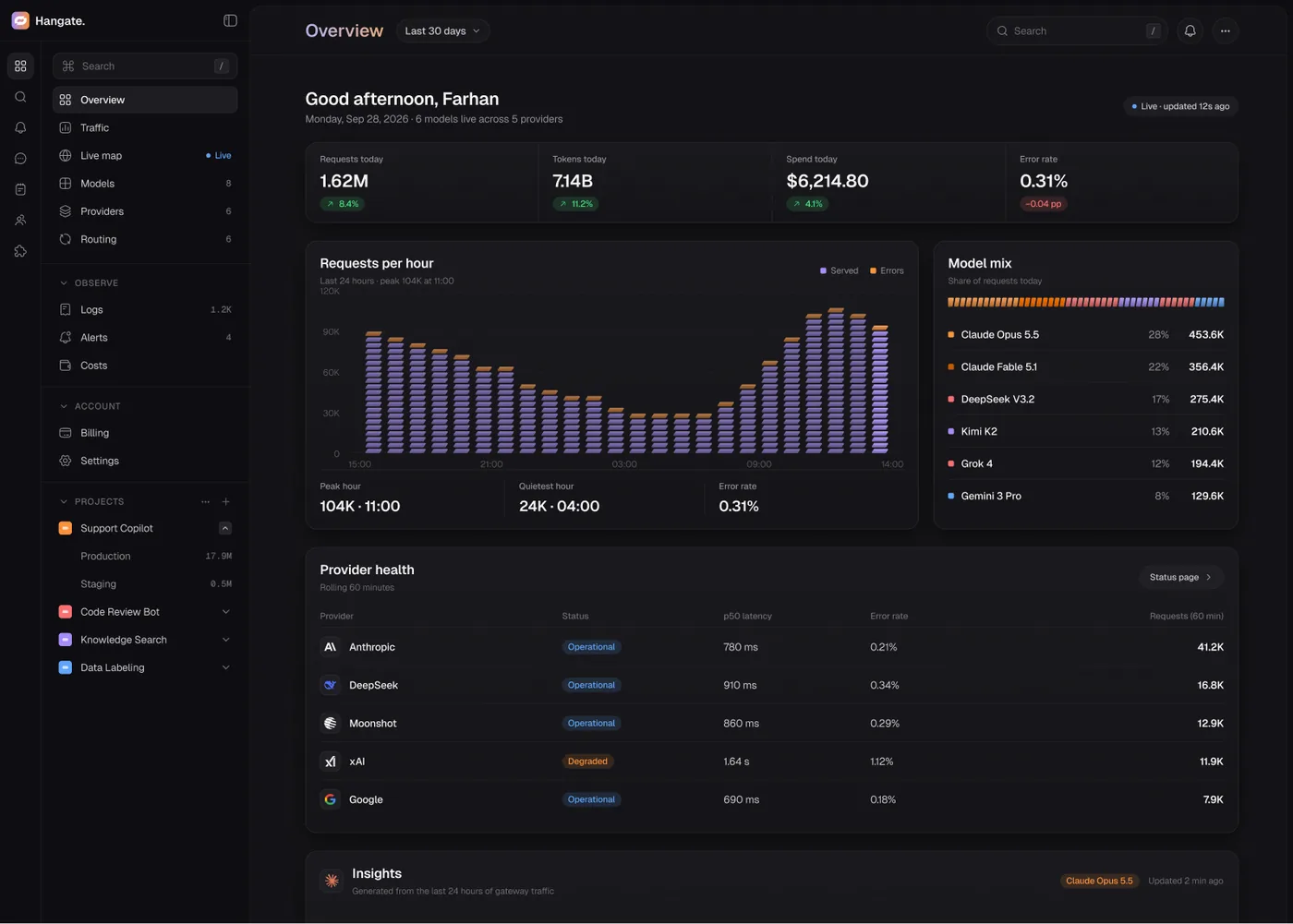1293x924 pixels.
Task: Select the DeepSeek V3.2 model row
Action: coord(1086,400)
